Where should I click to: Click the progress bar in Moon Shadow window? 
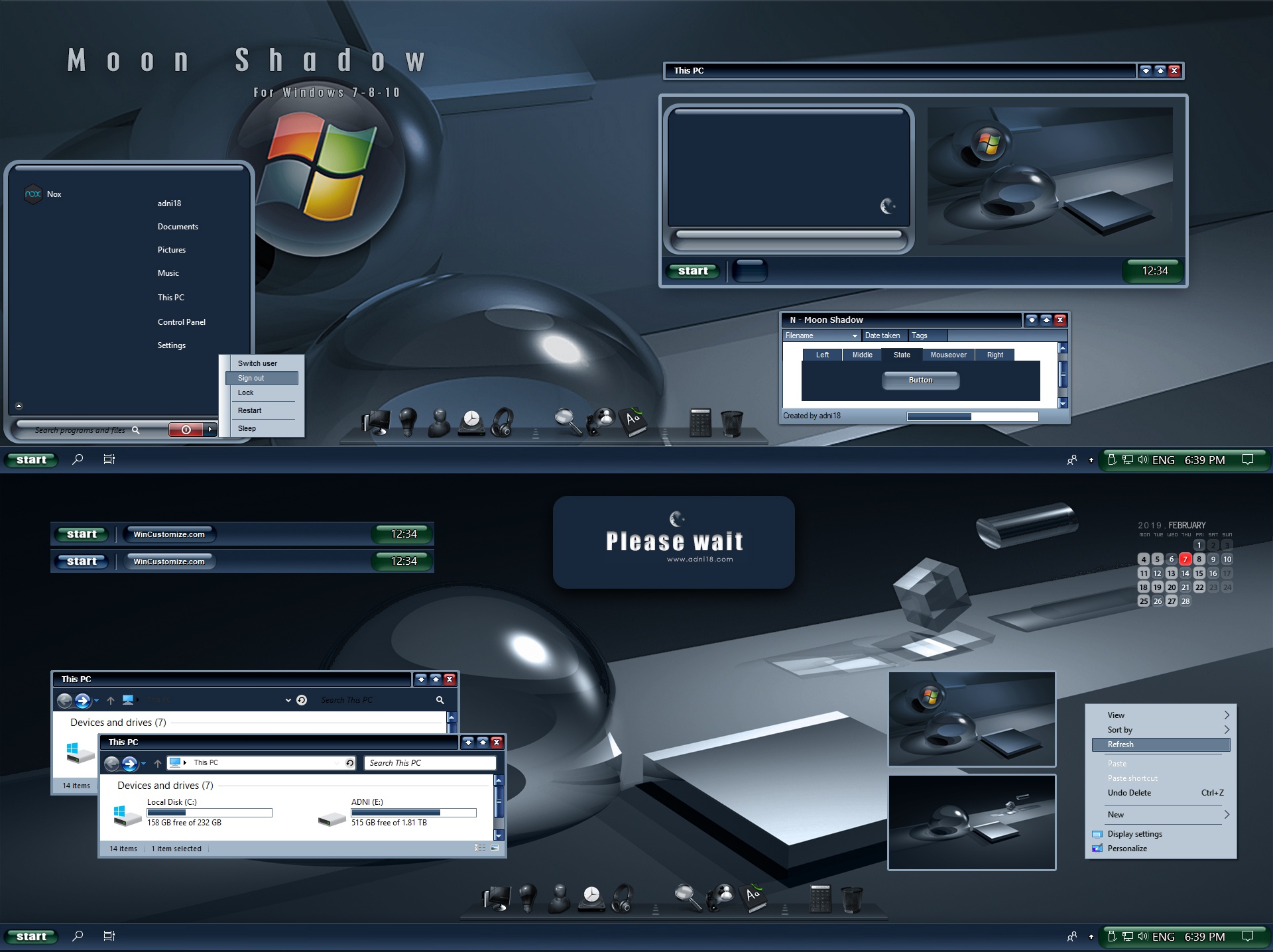[972, 416]
